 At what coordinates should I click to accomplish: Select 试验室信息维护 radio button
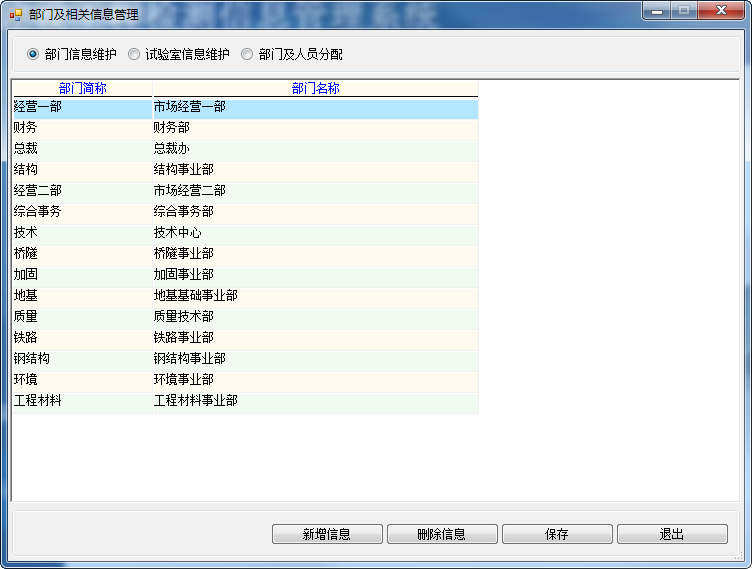point(134,54)
